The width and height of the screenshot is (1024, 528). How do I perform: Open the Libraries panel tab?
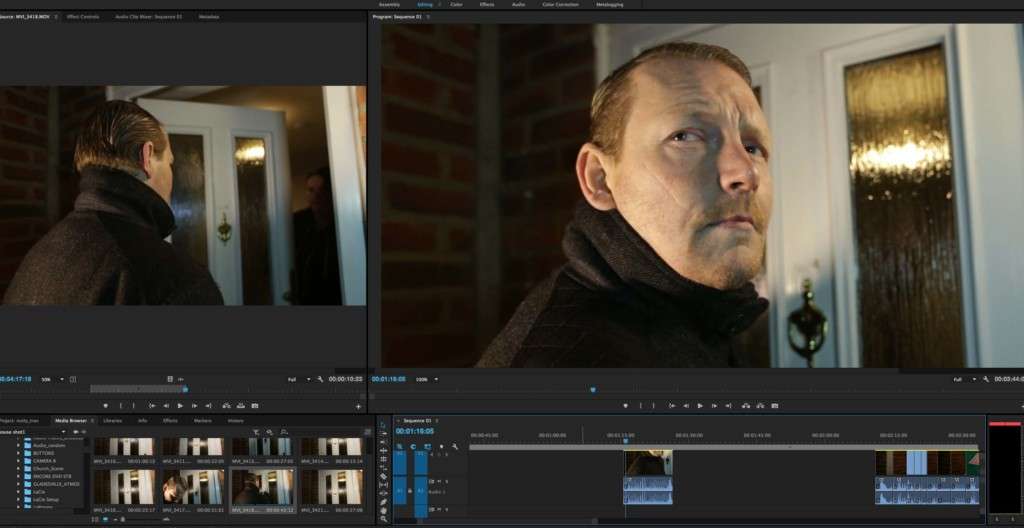point(112,421)
